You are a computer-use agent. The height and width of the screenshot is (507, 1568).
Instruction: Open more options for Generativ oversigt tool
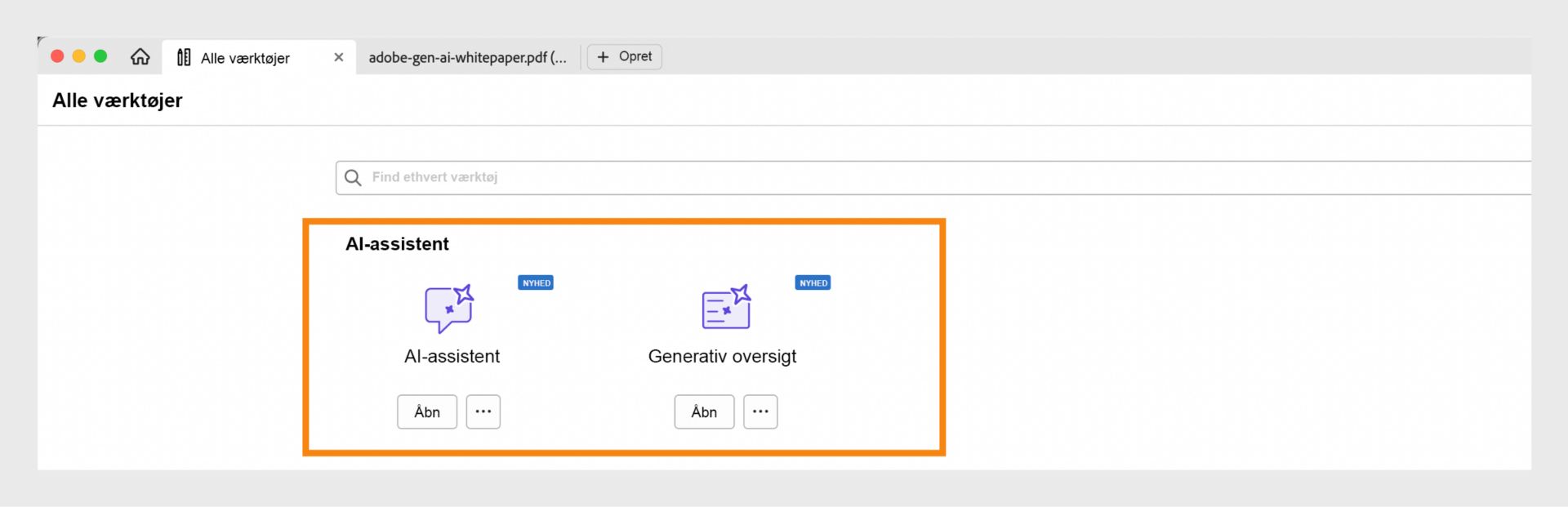point(760,411)
